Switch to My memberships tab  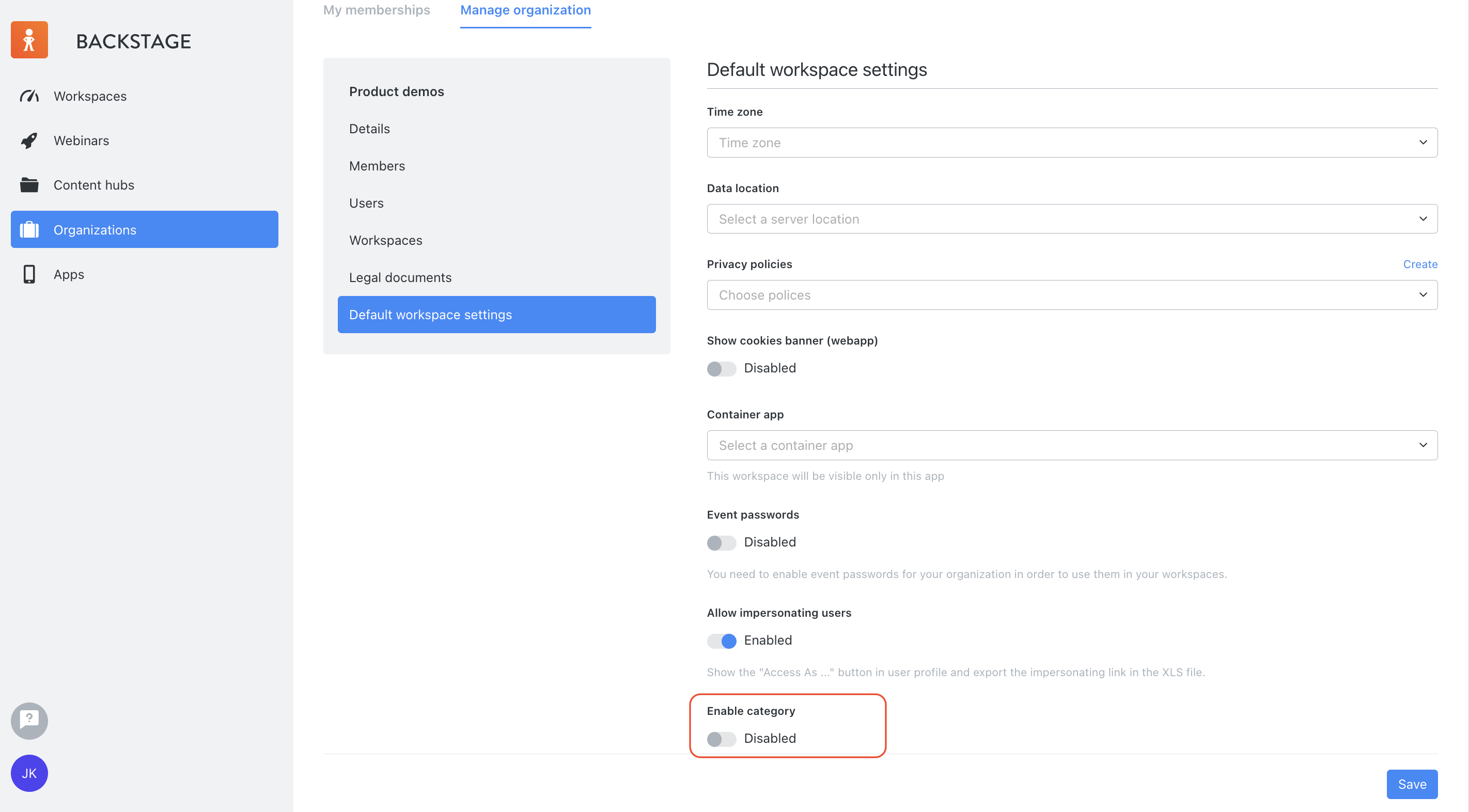377,10
